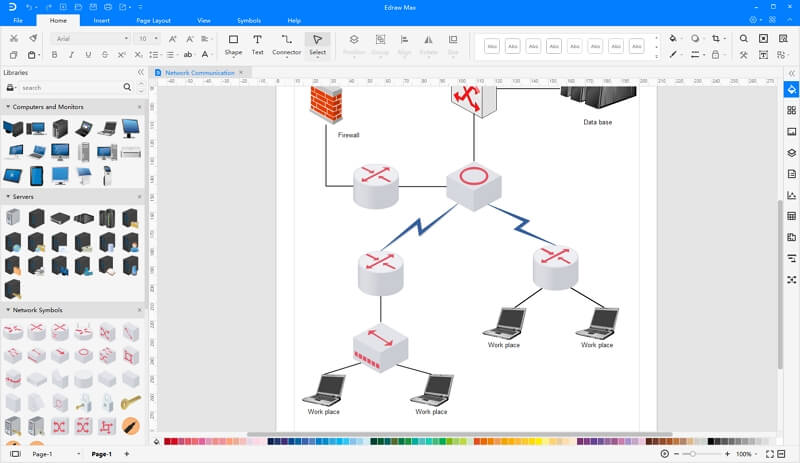Screen dimensions: 800x463
Task: Select the Text tool in the ribbon
Action: [x=257, y=45]
